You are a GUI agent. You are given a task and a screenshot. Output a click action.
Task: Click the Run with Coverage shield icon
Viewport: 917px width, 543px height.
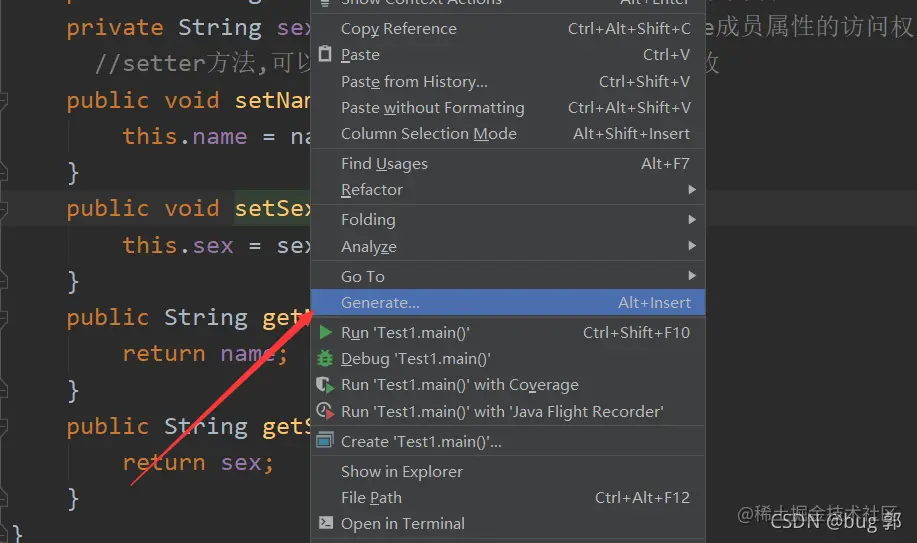pos(325,385)
